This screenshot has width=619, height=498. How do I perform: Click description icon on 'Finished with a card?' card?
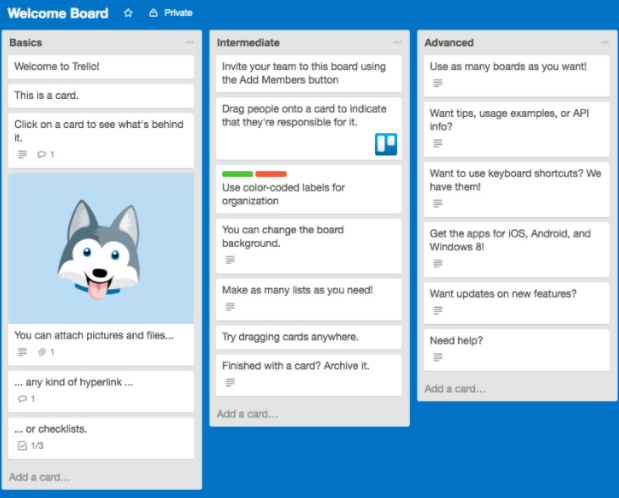click(x=230, y=382)
